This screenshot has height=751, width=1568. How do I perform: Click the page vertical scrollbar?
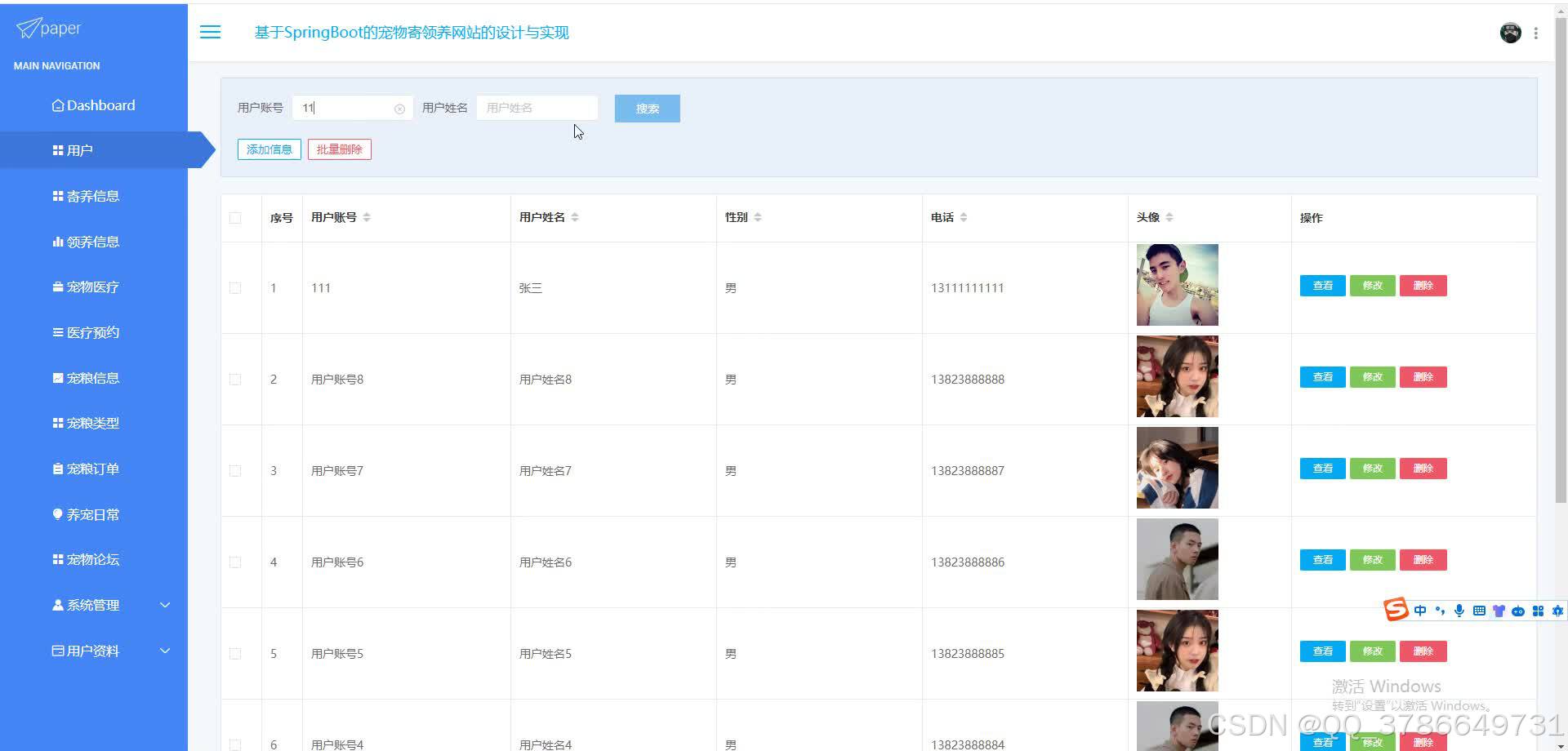[x=1561, y=261]
